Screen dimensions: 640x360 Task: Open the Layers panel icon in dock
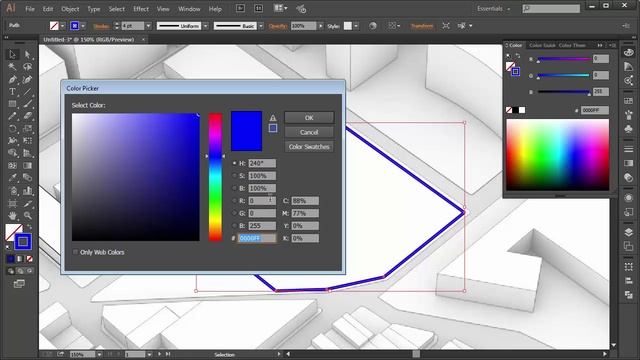(629, 232)
